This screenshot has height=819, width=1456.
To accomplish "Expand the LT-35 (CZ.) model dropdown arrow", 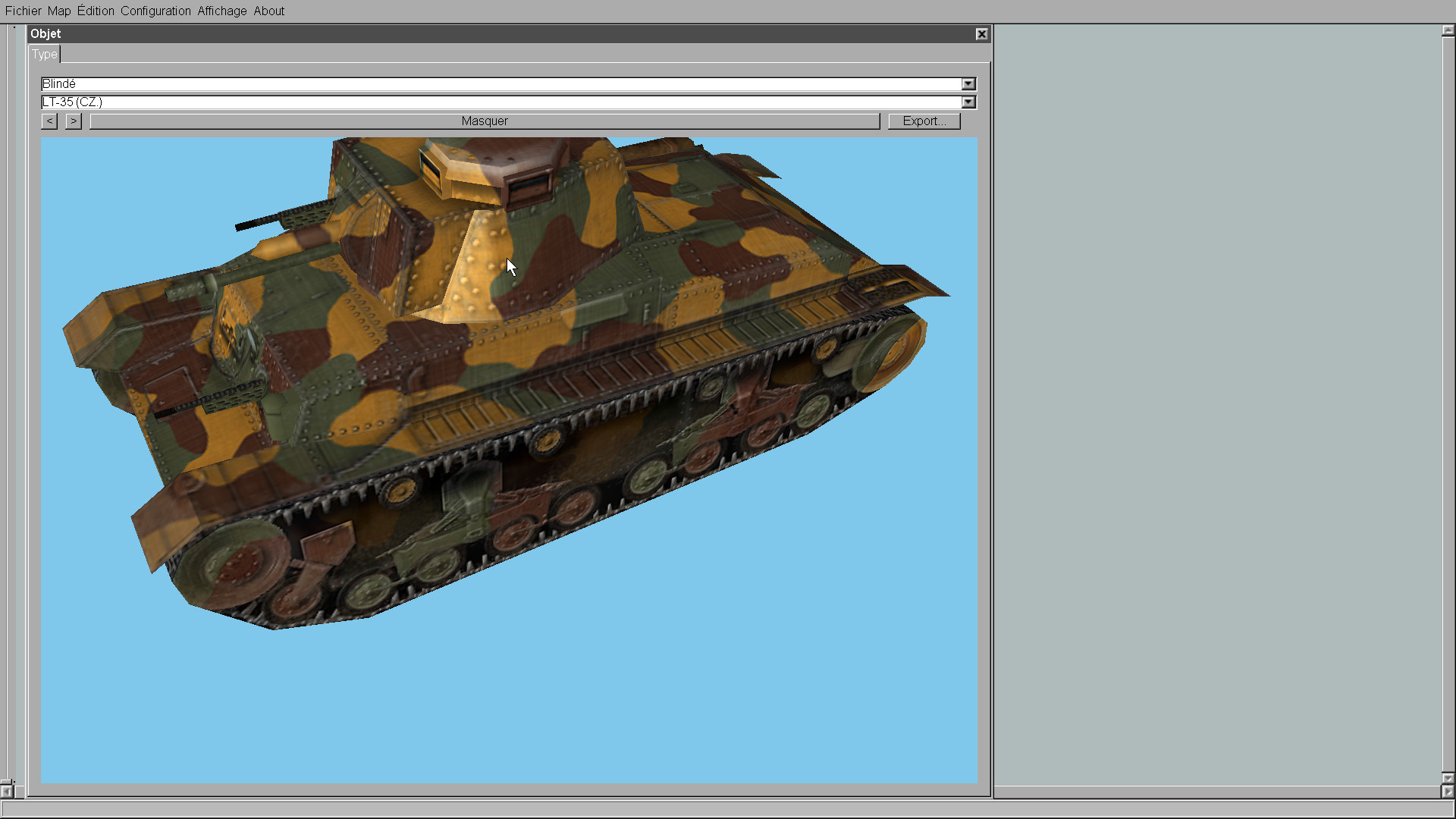I will 968,102.
